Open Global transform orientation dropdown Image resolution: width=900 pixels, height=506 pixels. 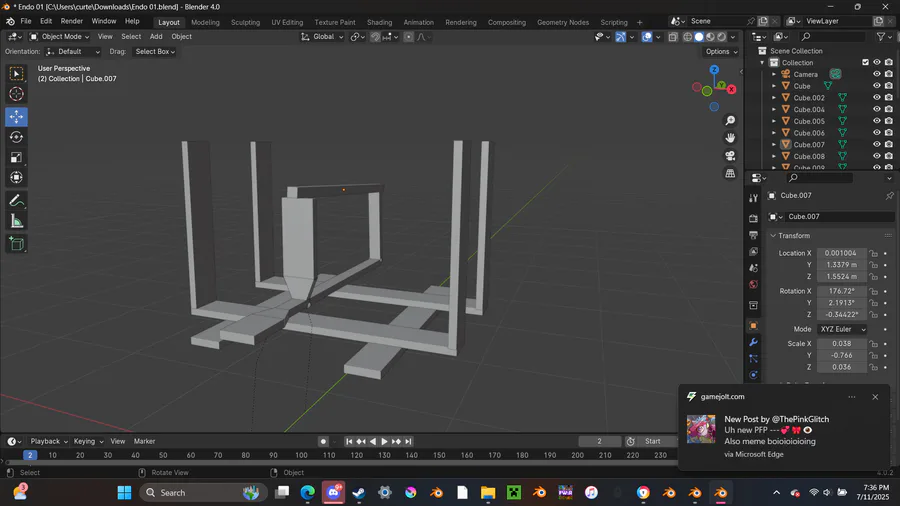[322, 37]
